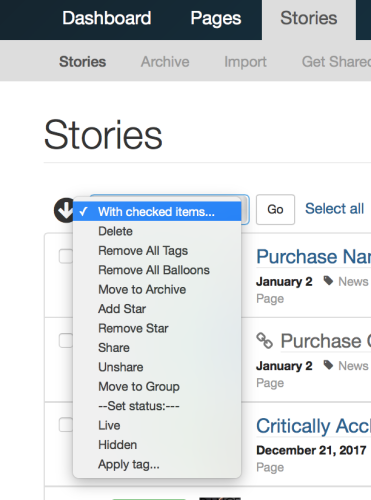Select 'With checked items...' option
This screenshot has height=500, width=371.
coord(157,212)
